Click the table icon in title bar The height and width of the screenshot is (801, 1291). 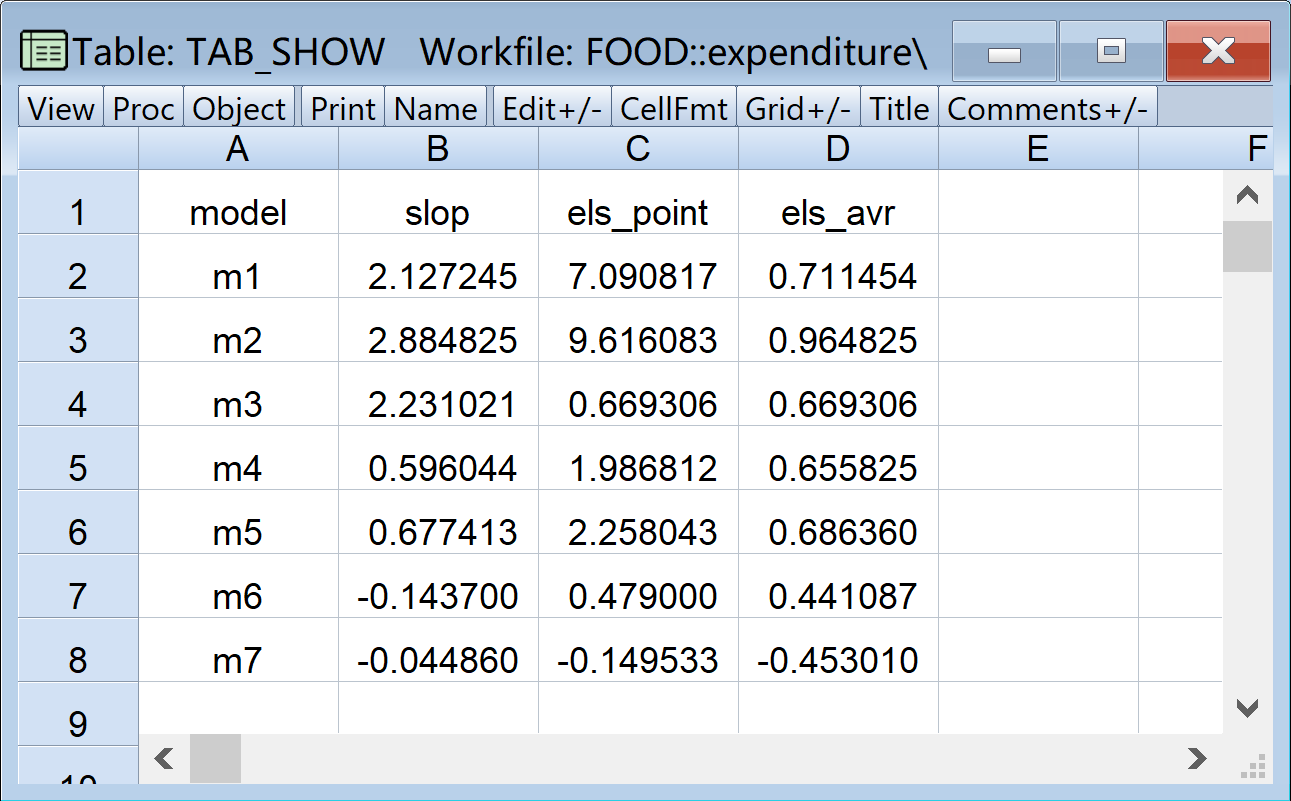click(x=42, y=51)
